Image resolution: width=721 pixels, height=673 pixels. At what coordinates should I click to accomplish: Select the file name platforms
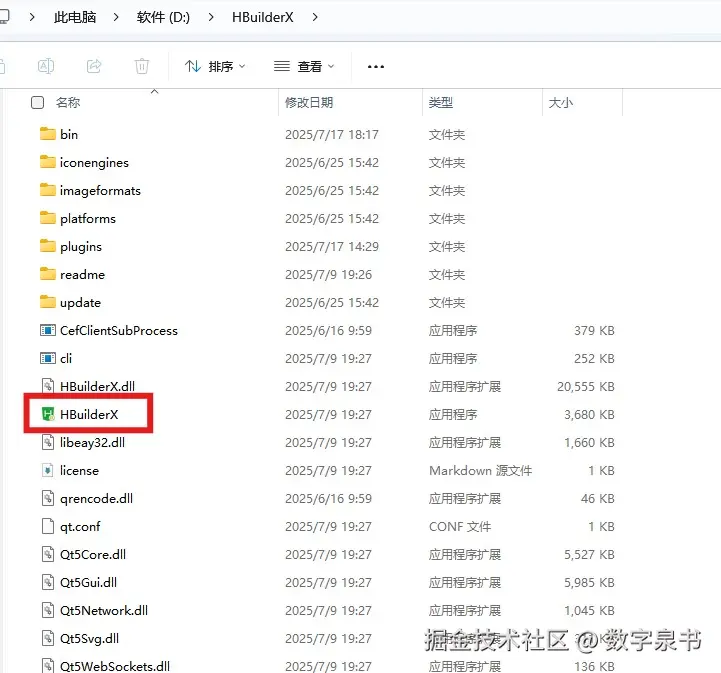[88, 219]
